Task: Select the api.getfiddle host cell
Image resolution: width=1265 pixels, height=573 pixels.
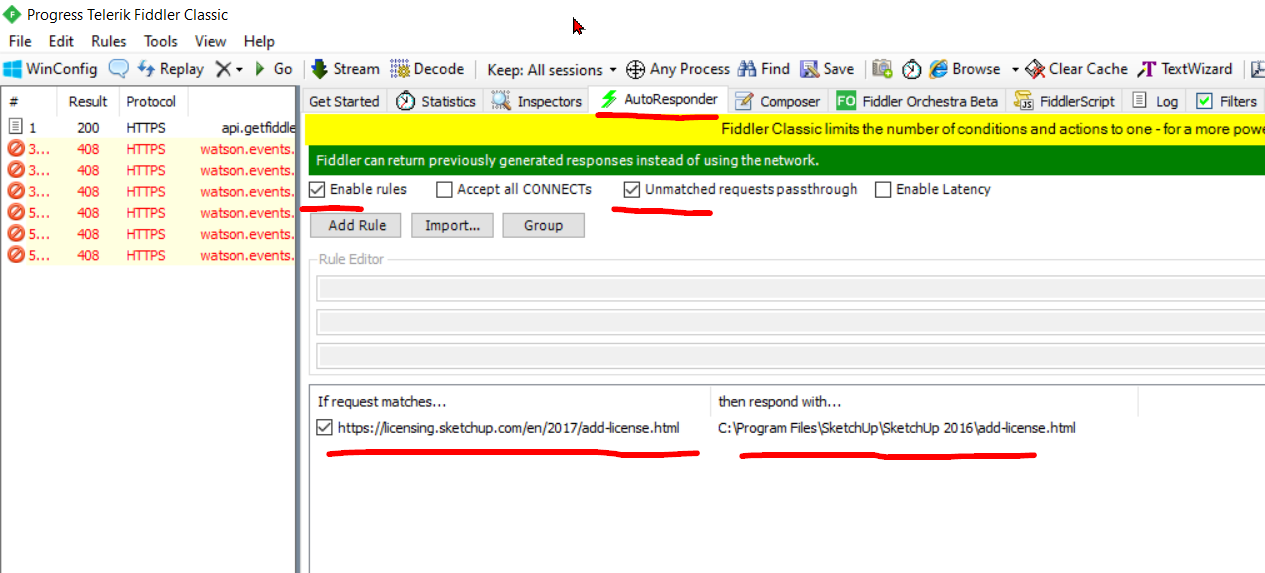Action: 257,128
